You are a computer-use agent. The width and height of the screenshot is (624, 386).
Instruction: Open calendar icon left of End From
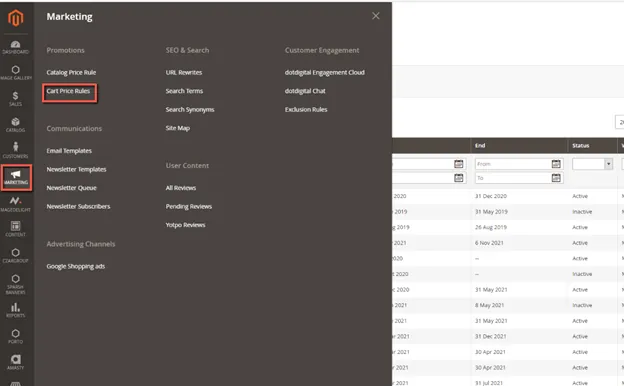[x=458, y=164]
